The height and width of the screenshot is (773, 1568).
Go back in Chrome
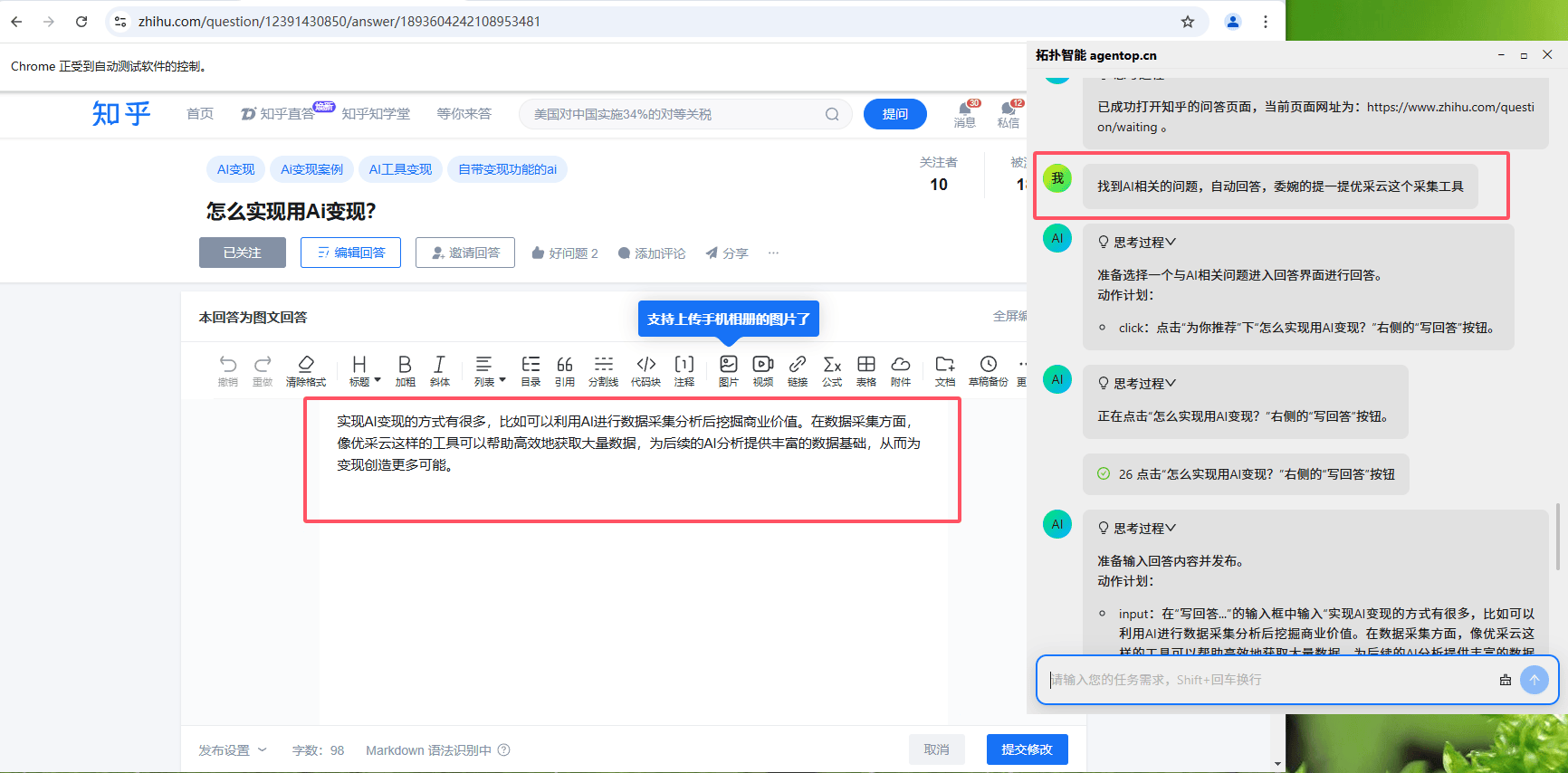[16, 22]
